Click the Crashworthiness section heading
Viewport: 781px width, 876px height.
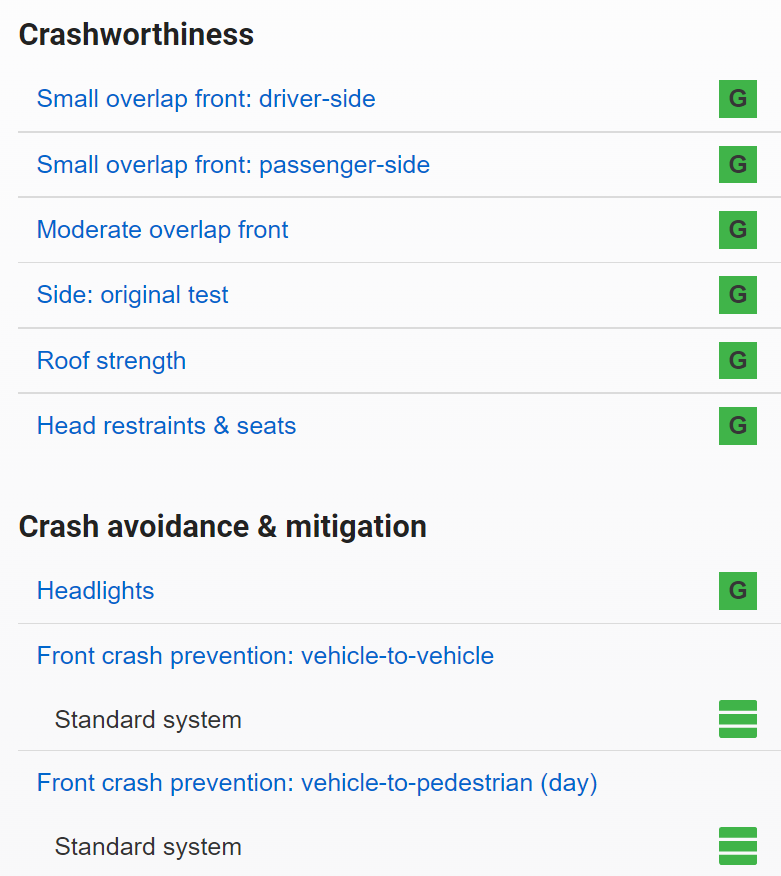pos(136,34)
